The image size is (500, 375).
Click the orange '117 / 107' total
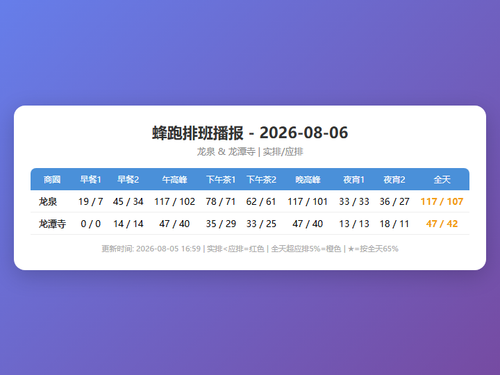[x=442, y=201]
